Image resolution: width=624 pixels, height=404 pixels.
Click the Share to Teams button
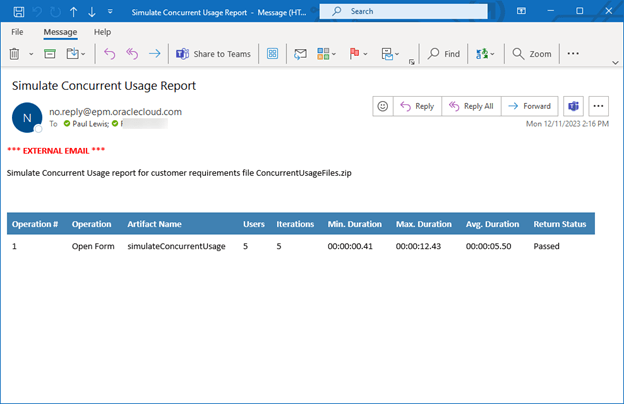pos(216,53)
